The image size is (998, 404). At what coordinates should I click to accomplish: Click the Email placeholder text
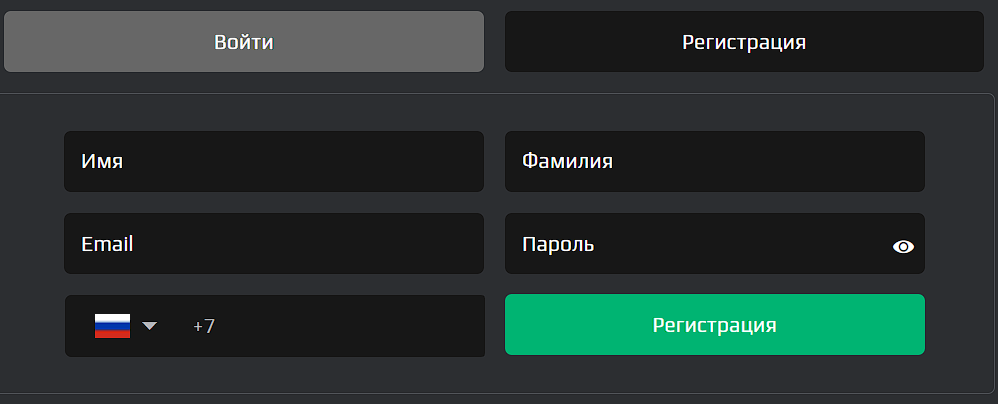107,244
